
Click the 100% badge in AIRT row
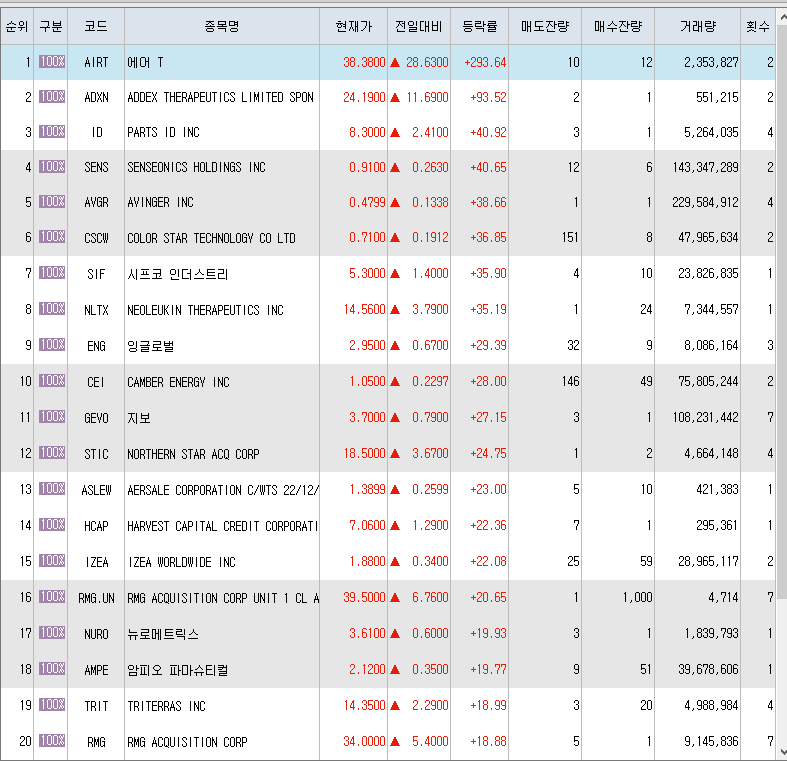click(52, 61)
